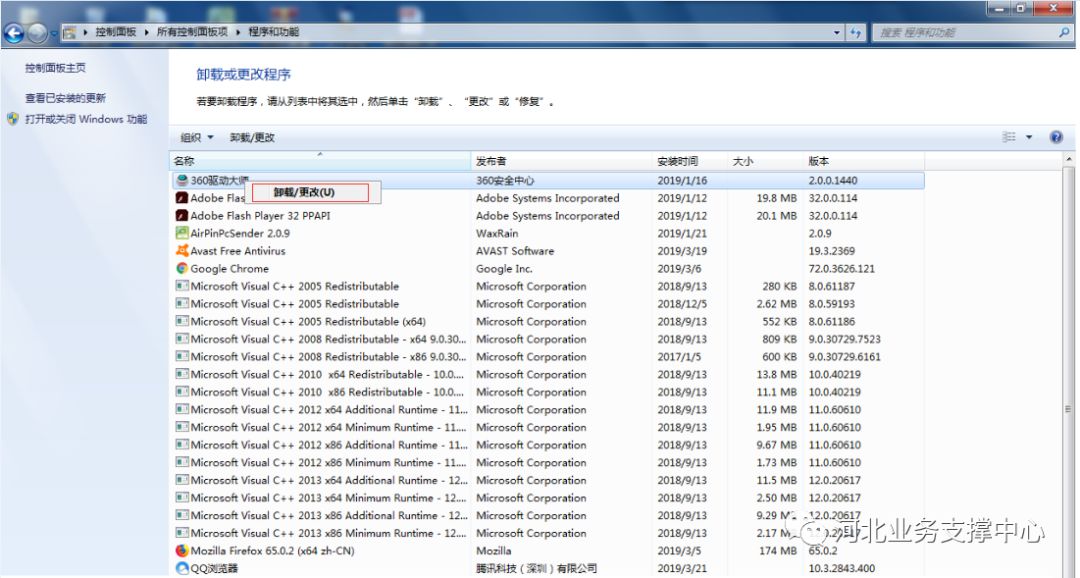Sort by 大小 column header
The height and width of the screenshot is (578, 1080).
coord(765,161)
